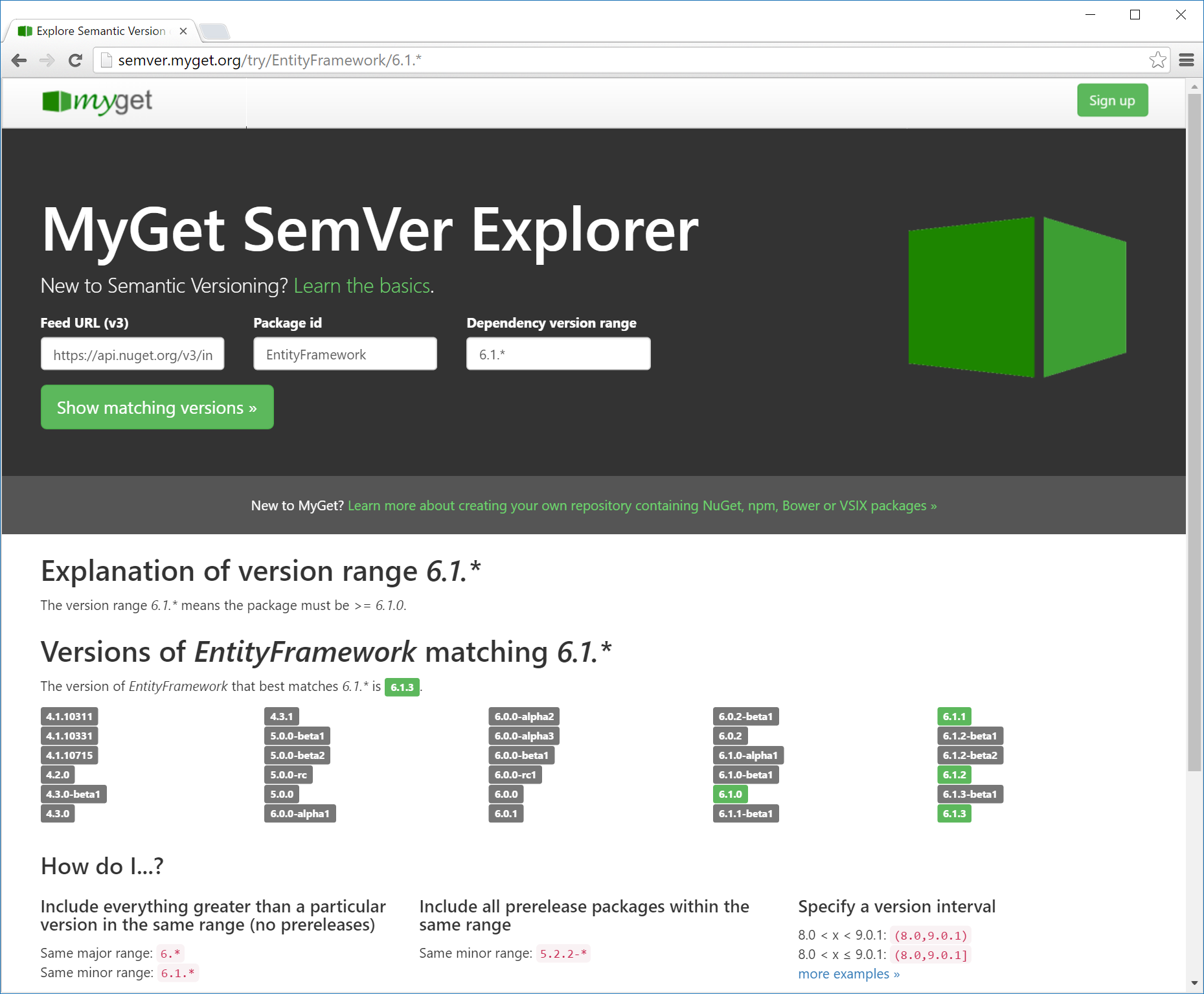This screenshot has height=994, width=1204.
Task: Click the 5.2.2-* prerelease range example
Action: click(x=563, y=953)
